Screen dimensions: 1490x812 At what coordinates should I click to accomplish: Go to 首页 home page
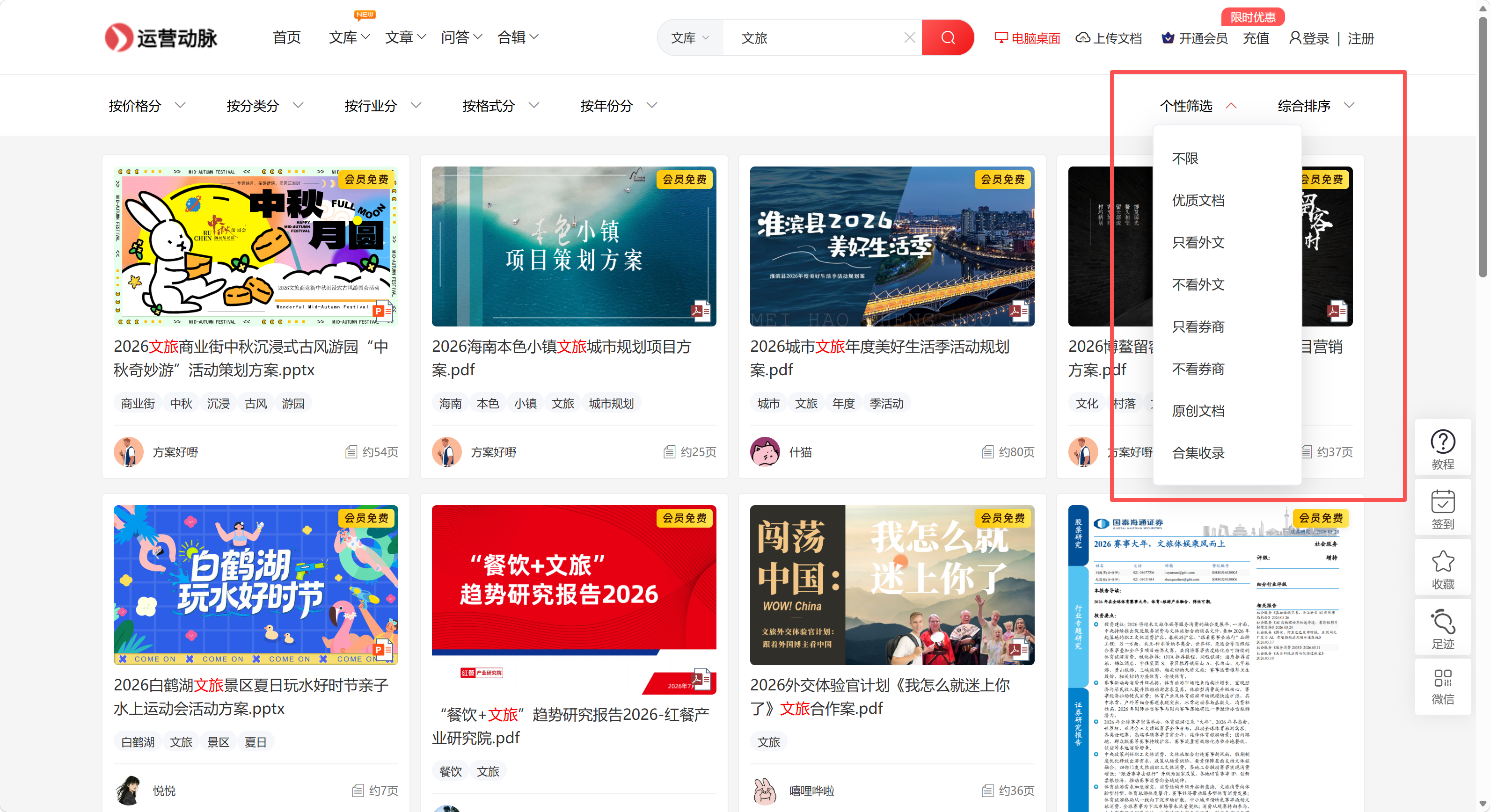[287, 37]
